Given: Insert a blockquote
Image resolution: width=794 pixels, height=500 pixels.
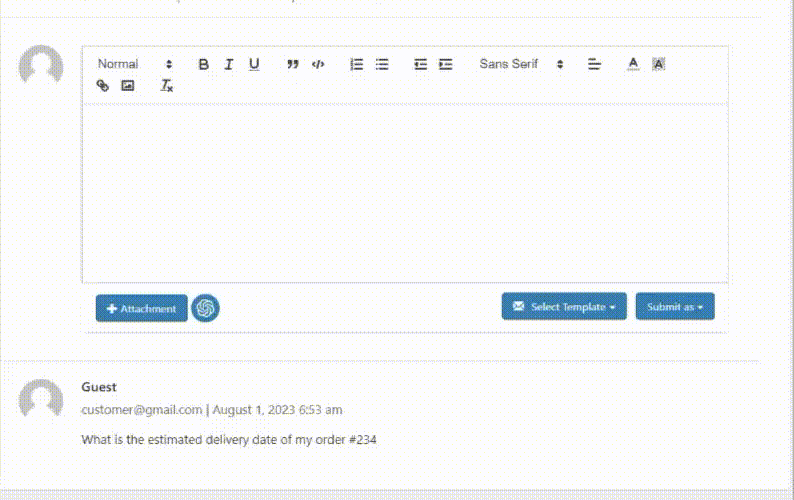Looking at the screenshot, I should 293,64.
